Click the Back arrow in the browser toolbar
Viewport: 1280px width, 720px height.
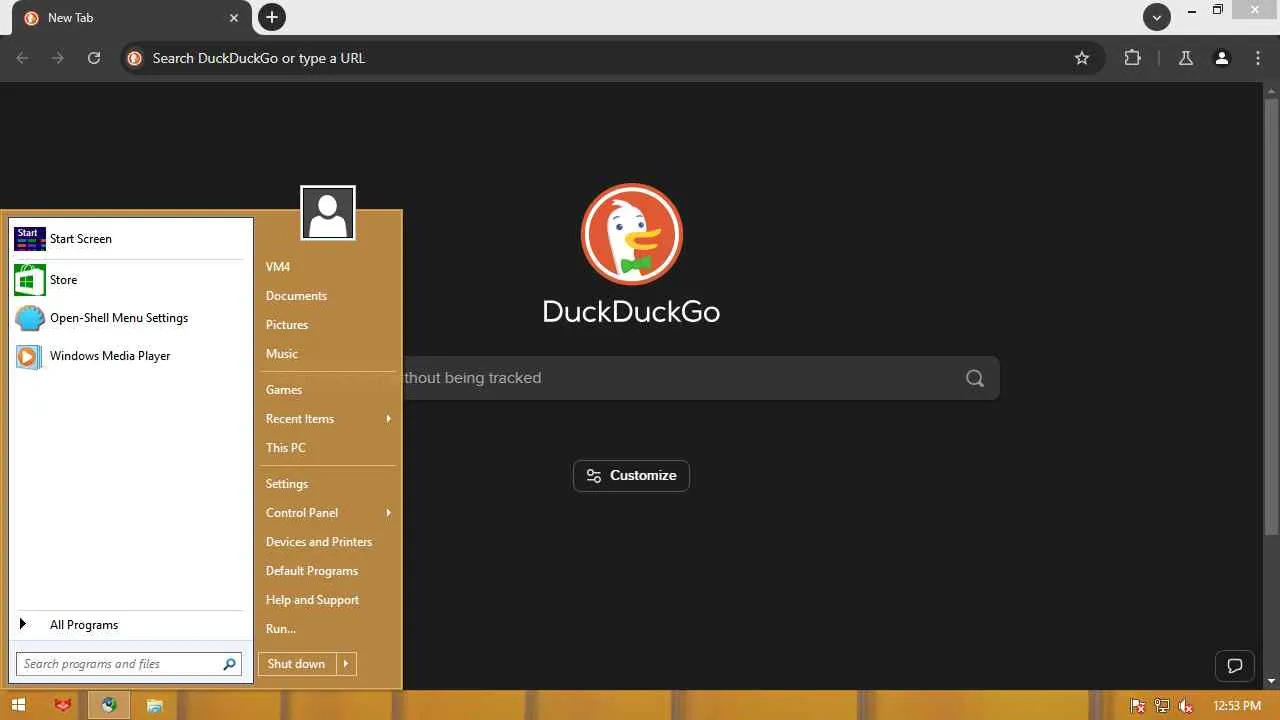(22, 58)
